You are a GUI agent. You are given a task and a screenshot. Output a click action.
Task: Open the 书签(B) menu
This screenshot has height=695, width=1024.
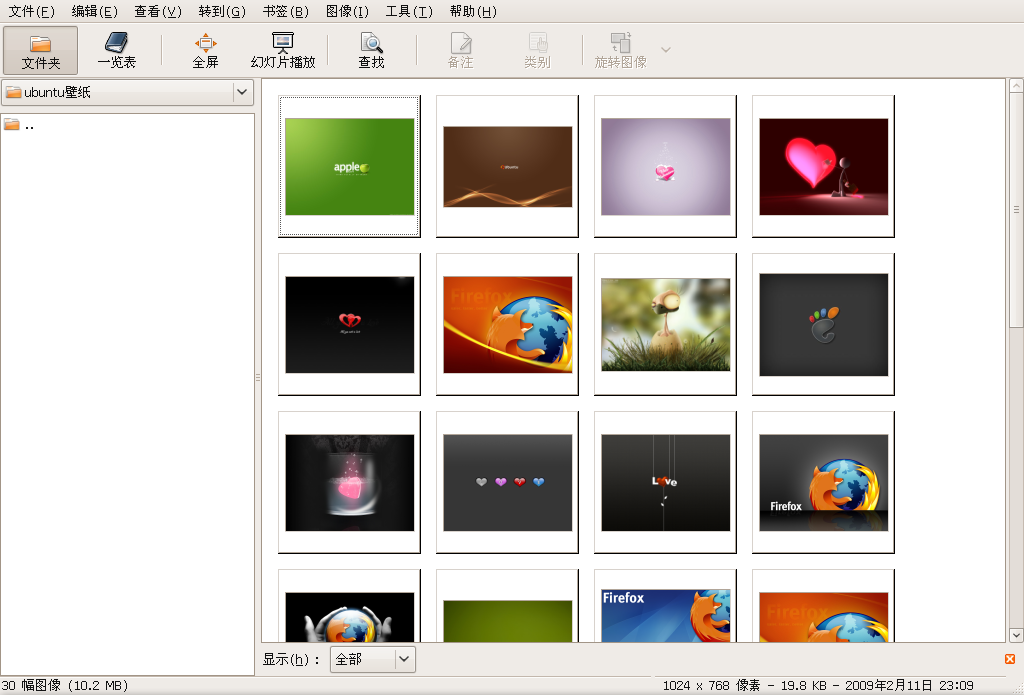pos(285,11)
